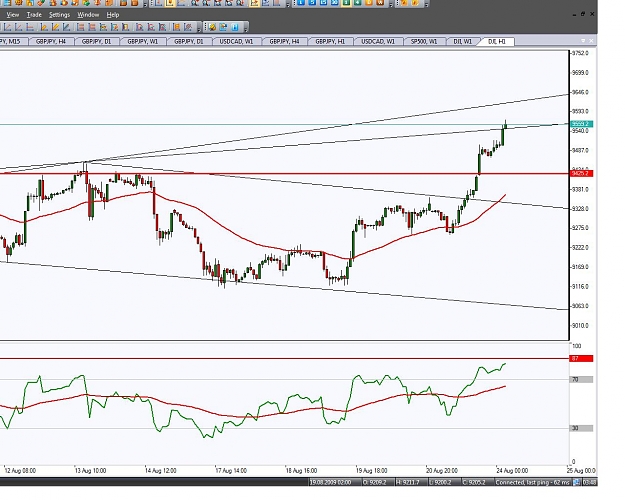Select the orange D daily timeframe button
This screenshot has width=625, height=500.
pos(369,3)
